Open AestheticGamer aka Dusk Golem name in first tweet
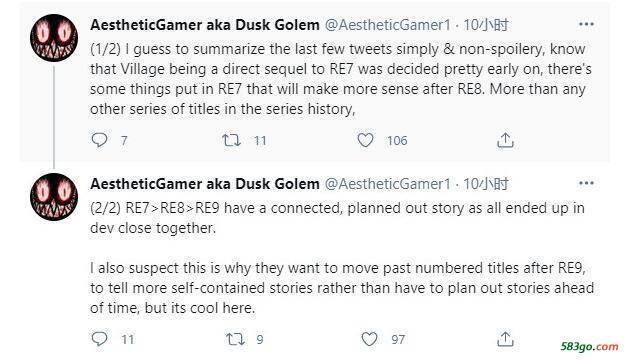 click(x=205, y=25)
